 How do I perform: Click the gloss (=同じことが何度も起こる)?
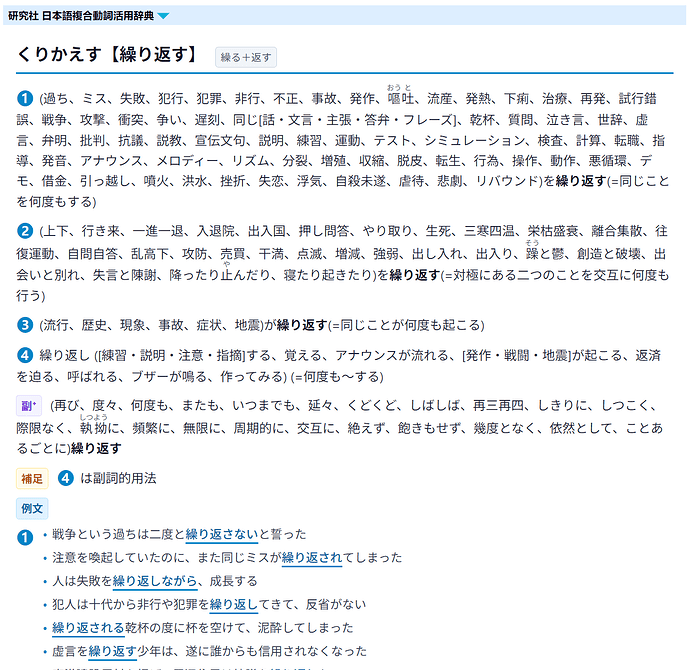[x=406, y=325]
